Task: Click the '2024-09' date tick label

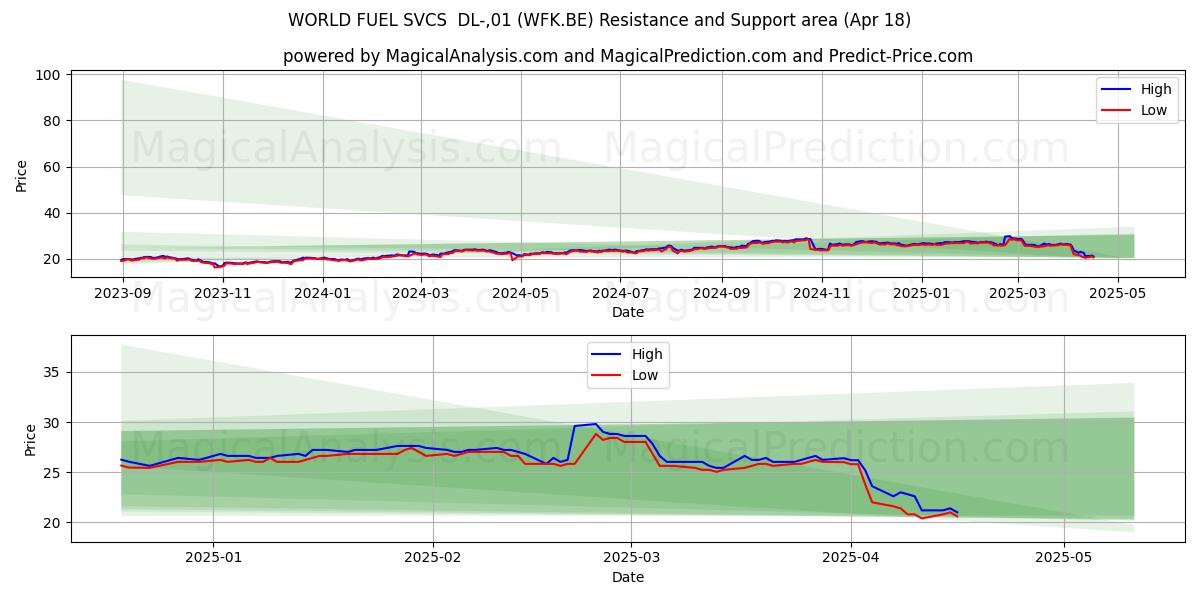Action: point(723,293)
